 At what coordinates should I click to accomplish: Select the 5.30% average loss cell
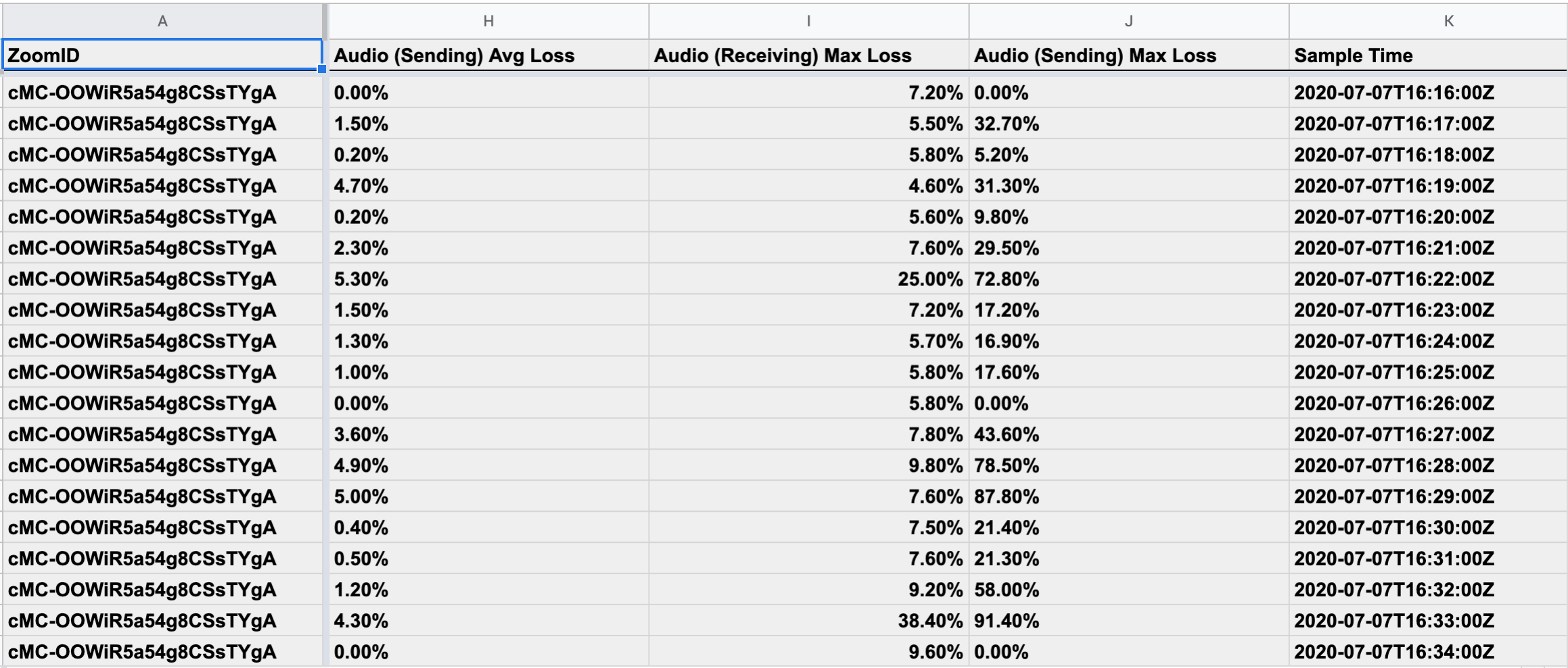coord(488,279)
